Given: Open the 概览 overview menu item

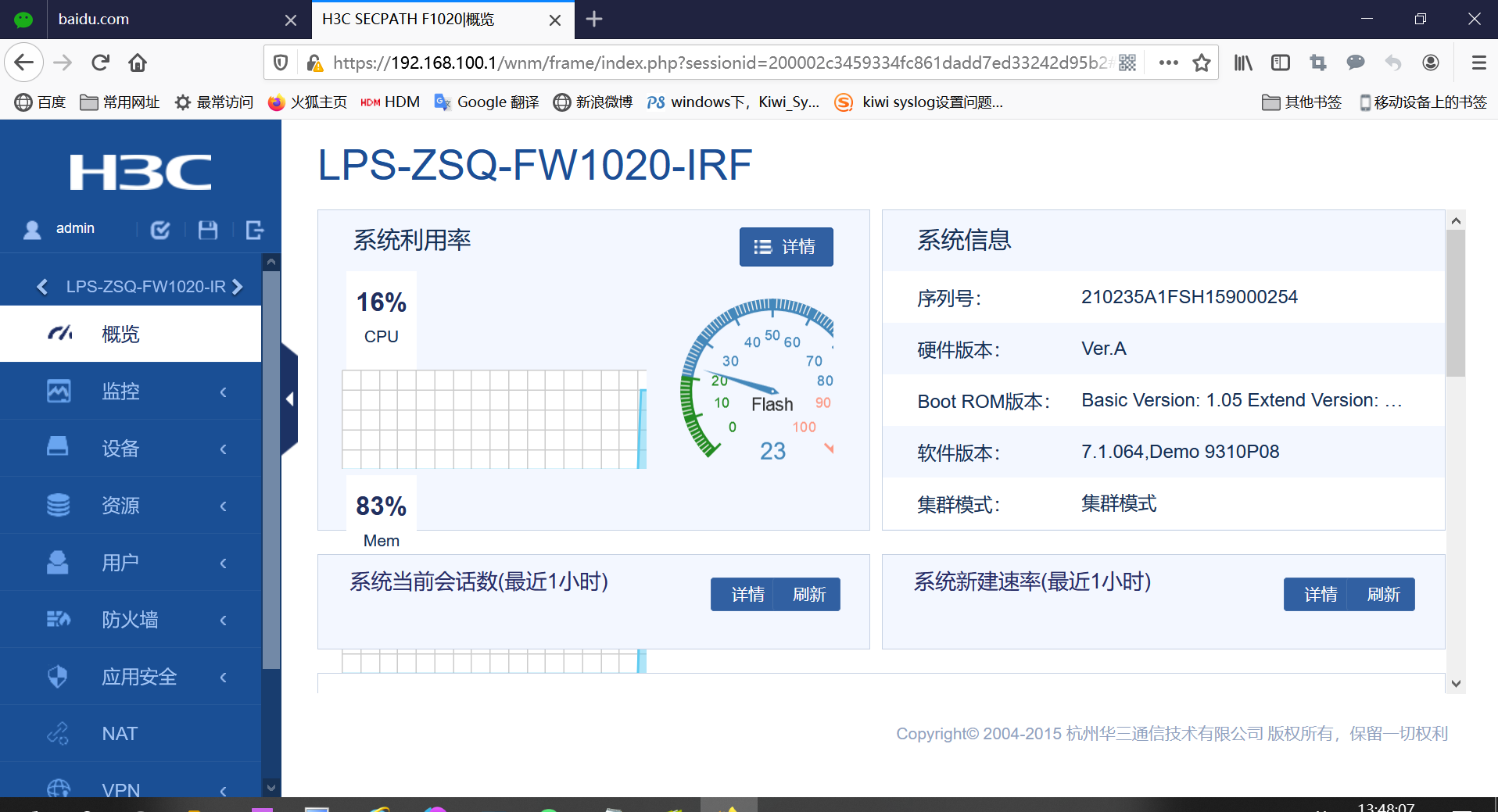Looking at the screenshot, I should pos(131,334).
